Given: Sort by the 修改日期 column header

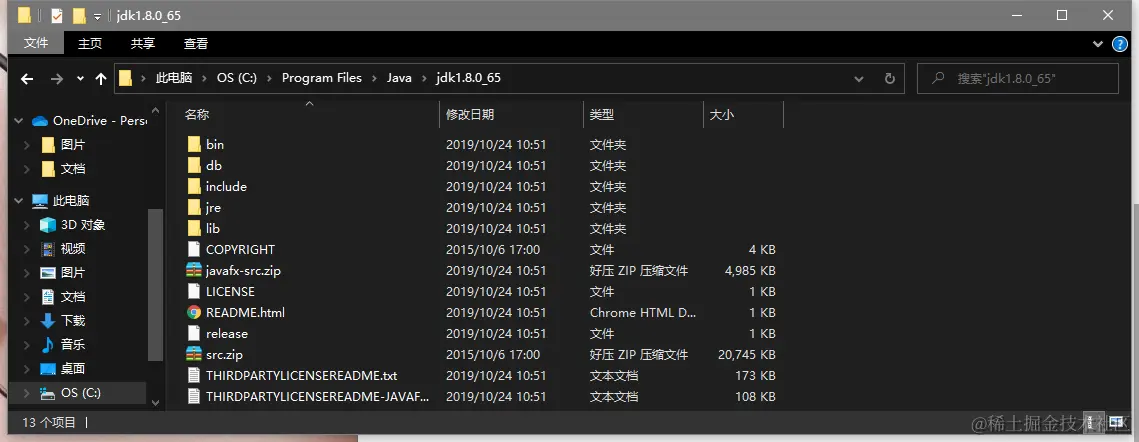Looking at the screenshot, I should tap(470, 115).
